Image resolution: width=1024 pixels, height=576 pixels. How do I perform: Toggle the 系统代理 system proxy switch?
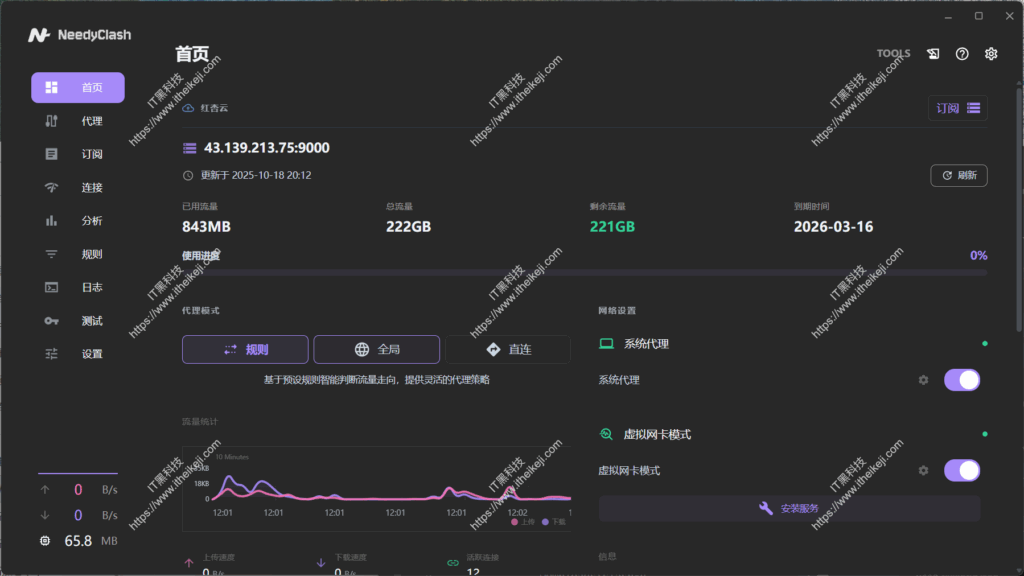coord(961,380)
